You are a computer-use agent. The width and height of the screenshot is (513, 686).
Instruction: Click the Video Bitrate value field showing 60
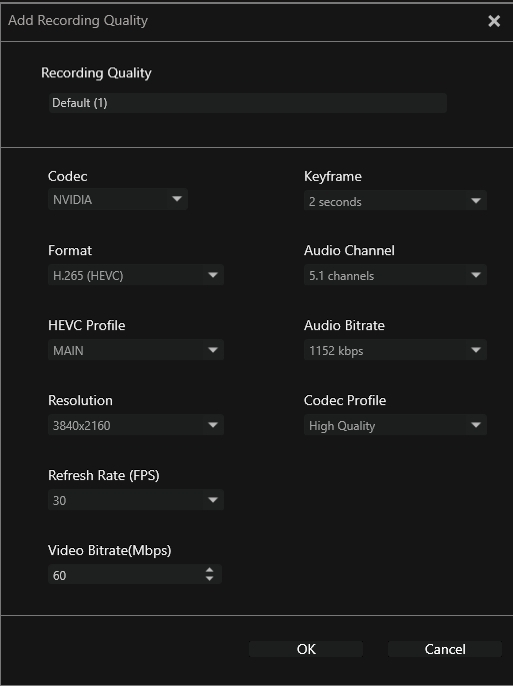coord(135,575)
